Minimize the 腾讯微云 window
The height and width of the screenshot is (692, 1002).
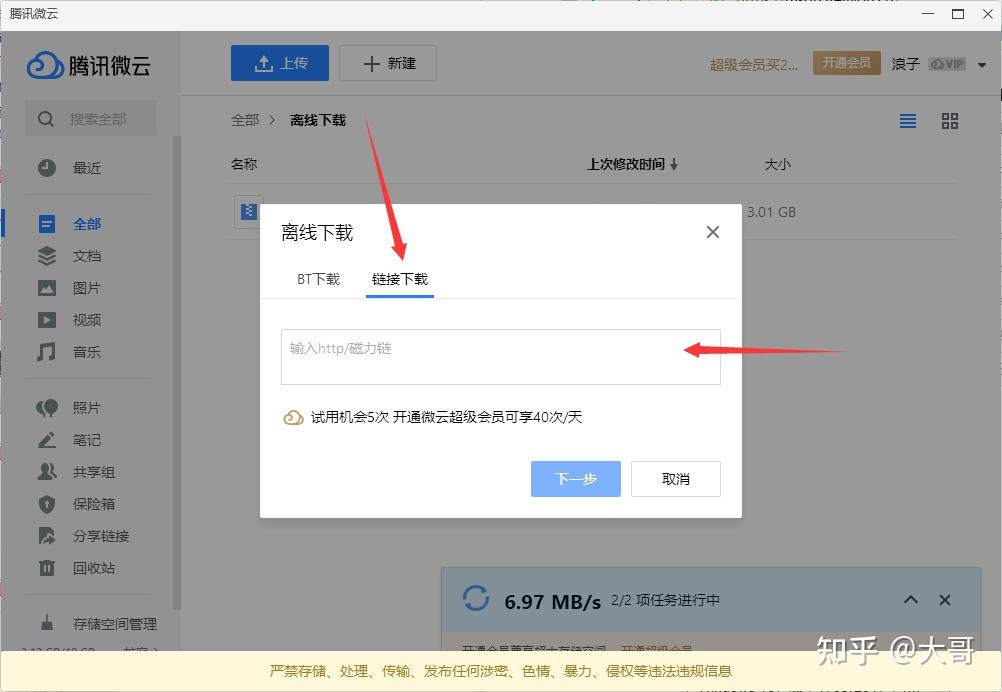pyautogui.click(x=928, y=13)
